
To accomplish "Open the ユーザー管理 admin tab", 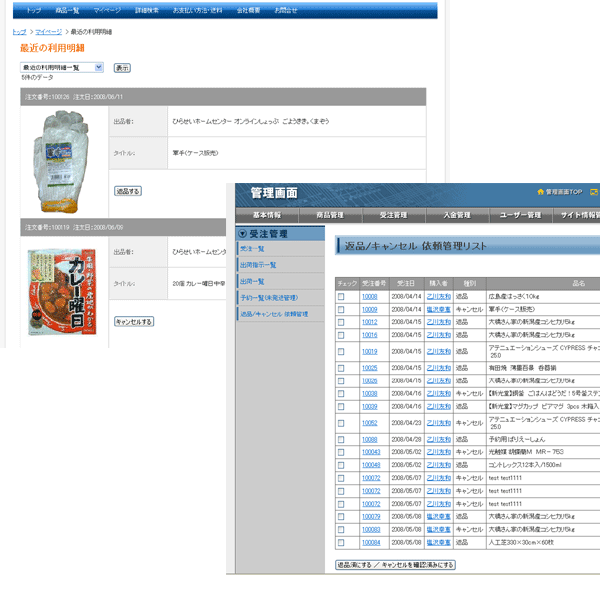I will click(x=520, y=215).
